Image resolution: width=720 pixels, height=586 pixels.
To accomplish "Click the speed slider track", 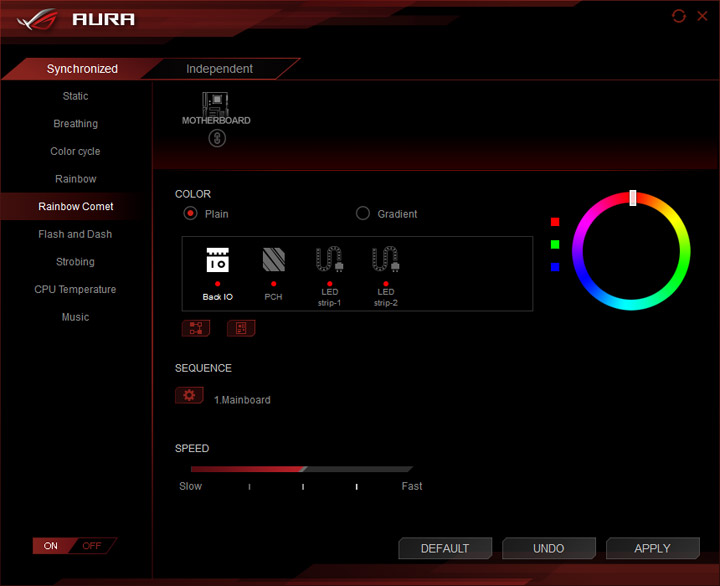I will tap(302, 469).
